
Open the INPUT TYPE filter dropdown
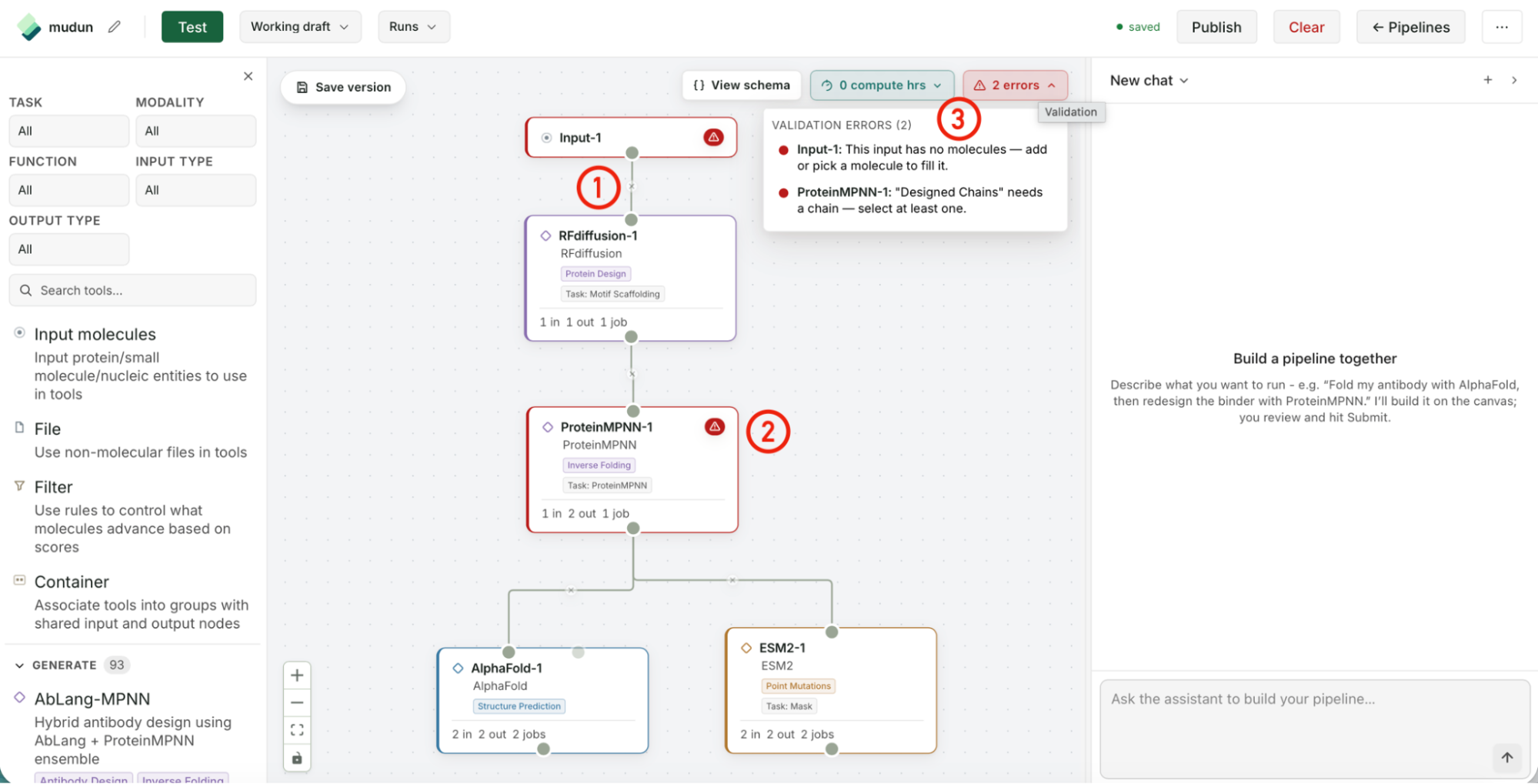click(x=195, y=190)
